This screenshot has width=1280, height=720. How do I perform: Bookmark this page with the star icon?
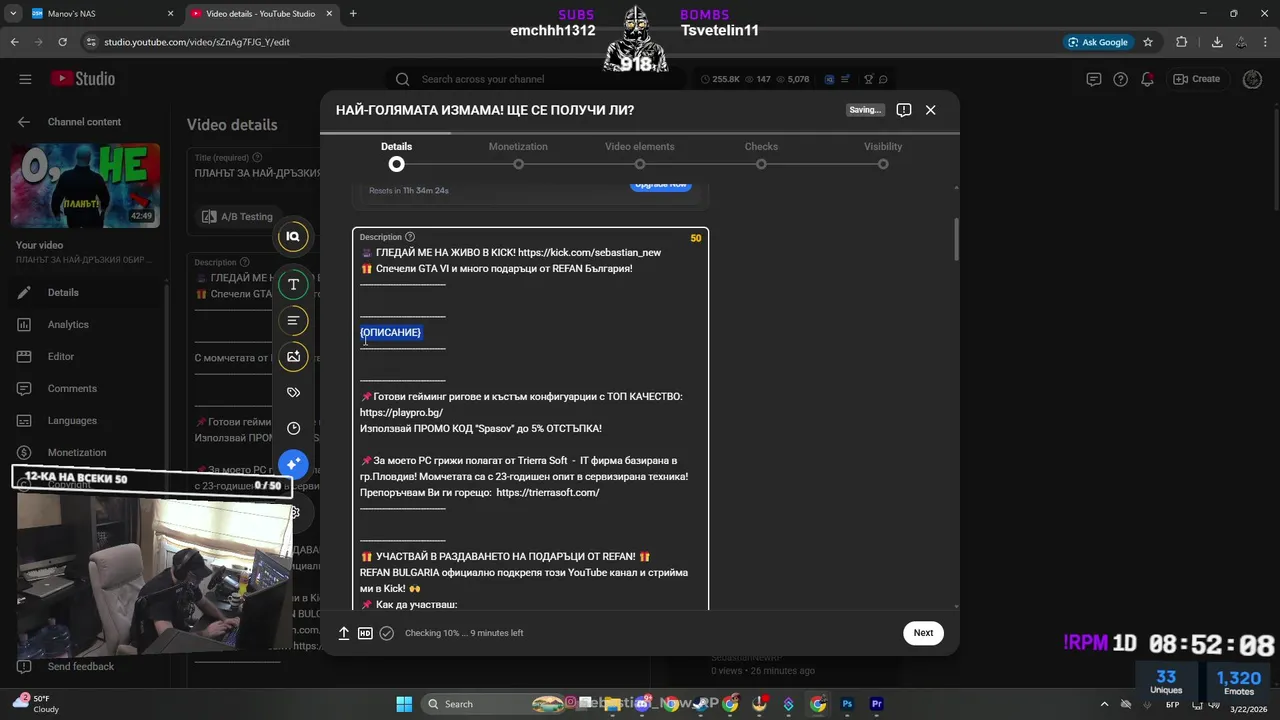click(1148, 42)
